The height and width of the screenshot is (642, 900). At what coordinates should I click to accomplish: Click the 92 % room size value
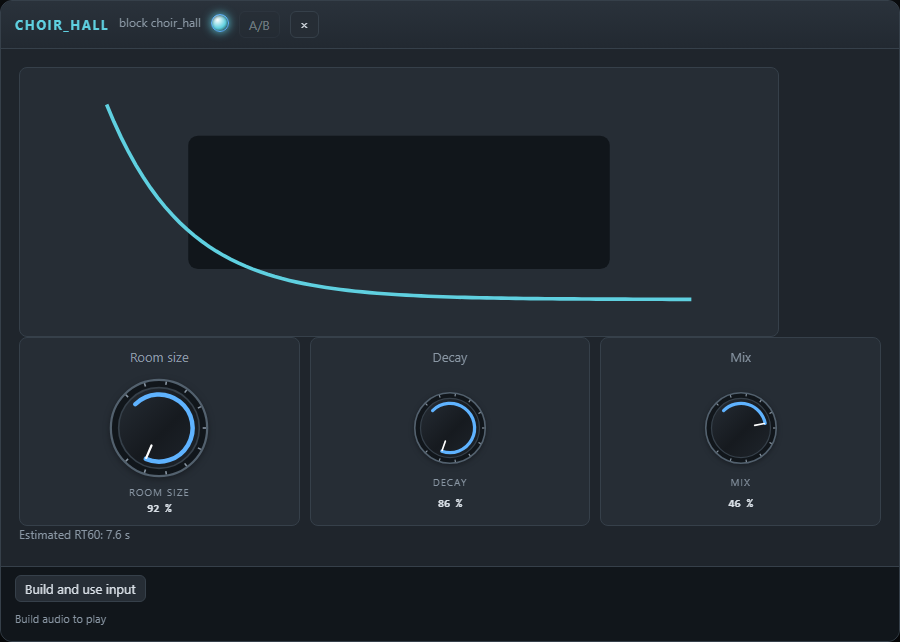coord(159,508)
